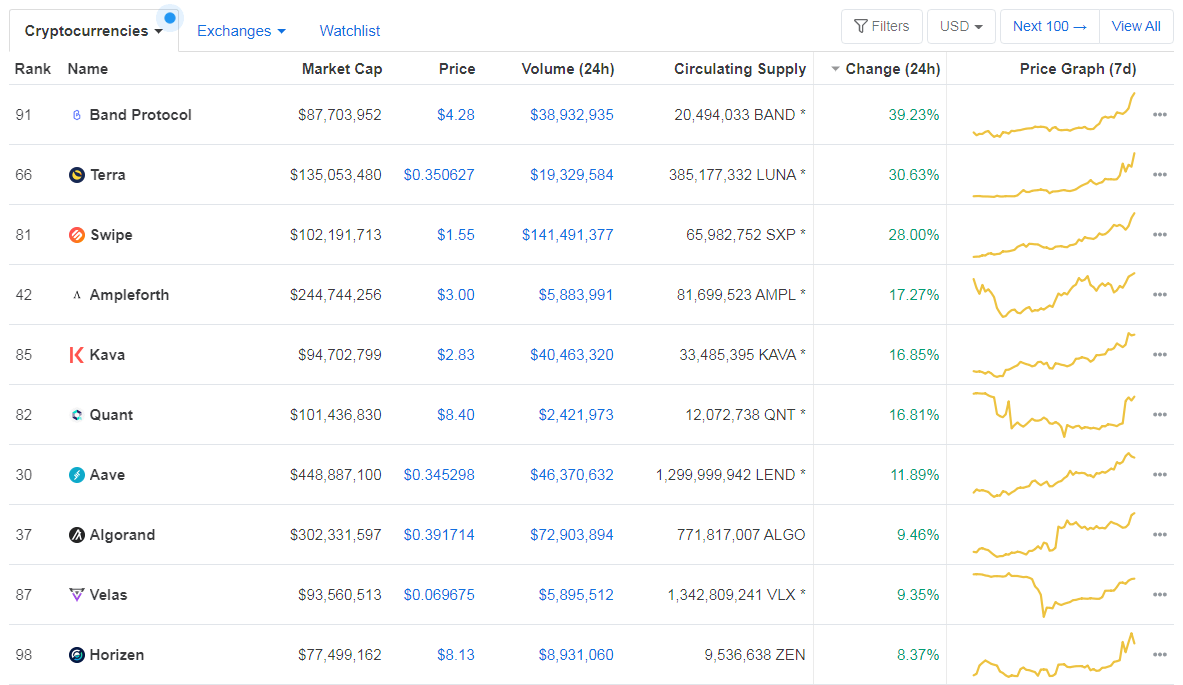
Task: Click the Kava coin logo
Action: [x=76, y=355]
